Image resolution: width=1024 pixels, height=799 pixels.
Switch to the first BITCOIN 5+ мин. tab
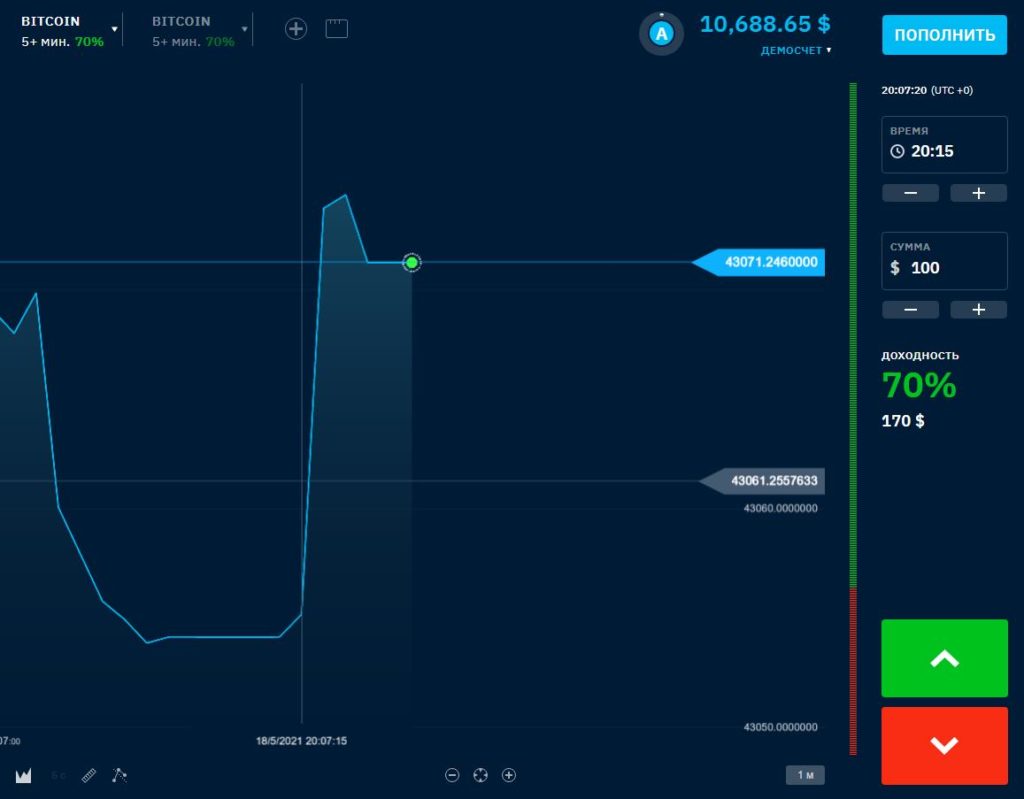(62, 31)
